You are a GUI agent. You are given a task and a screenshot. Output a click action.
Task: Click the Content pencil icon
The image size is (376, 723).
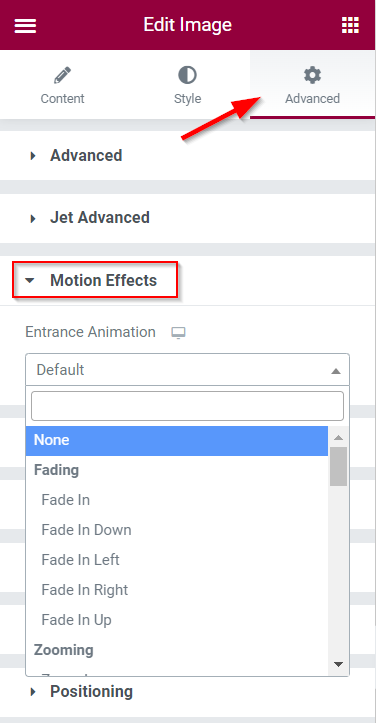62,75
